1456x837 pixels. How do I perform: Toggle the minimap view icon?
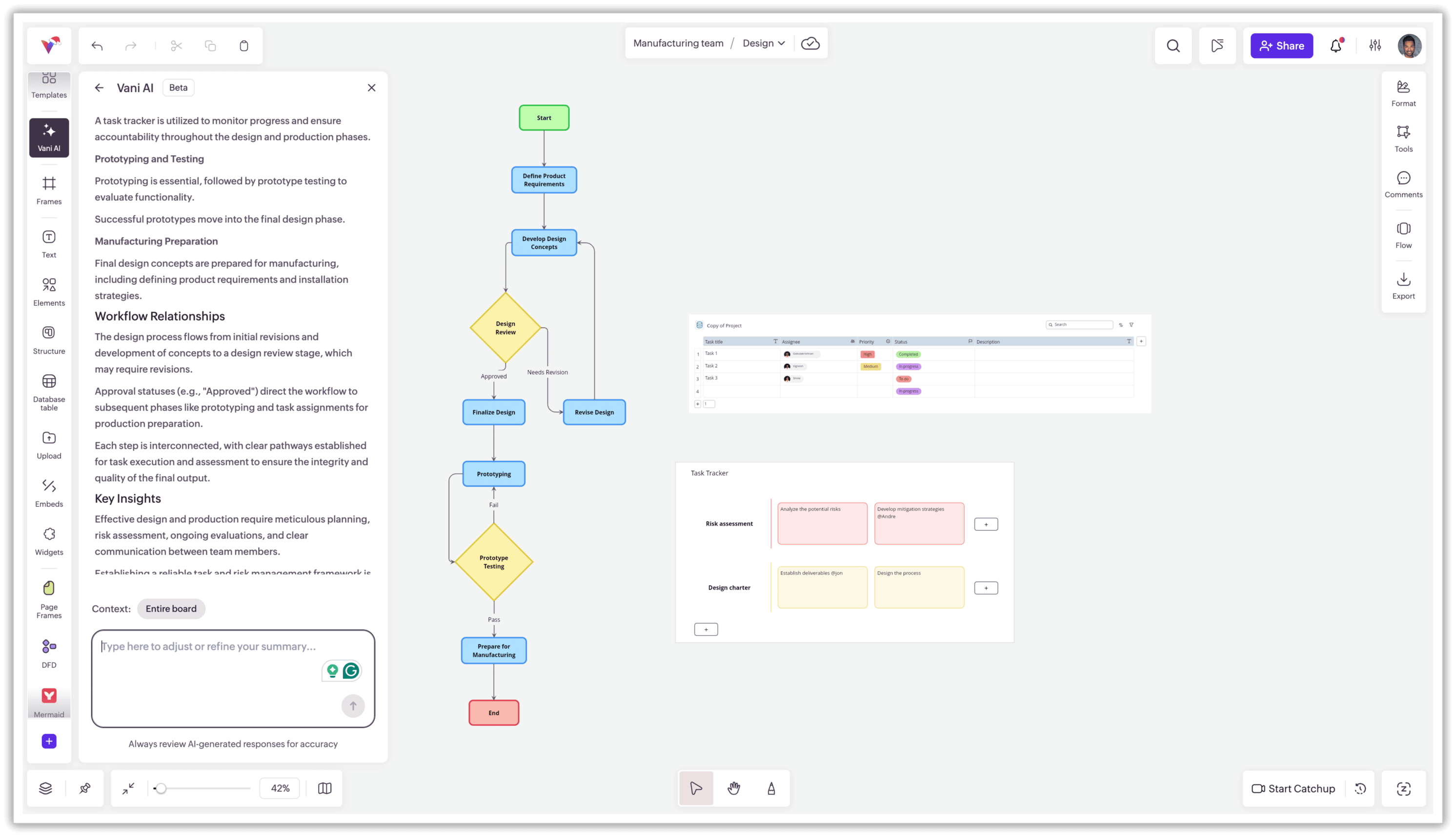324,788
